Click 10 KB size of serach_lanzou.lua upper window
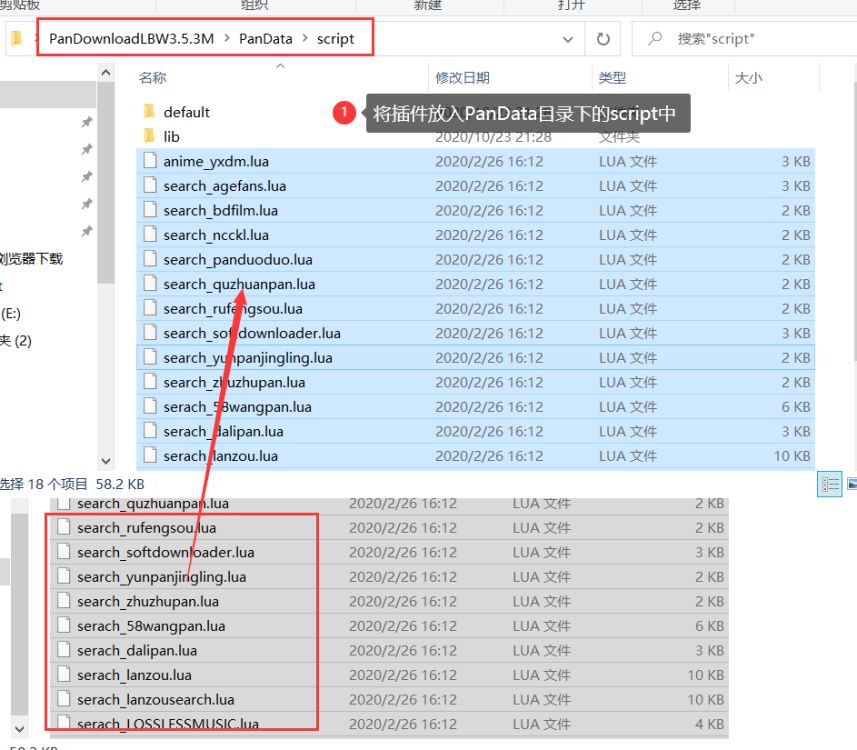 point(792,456)
